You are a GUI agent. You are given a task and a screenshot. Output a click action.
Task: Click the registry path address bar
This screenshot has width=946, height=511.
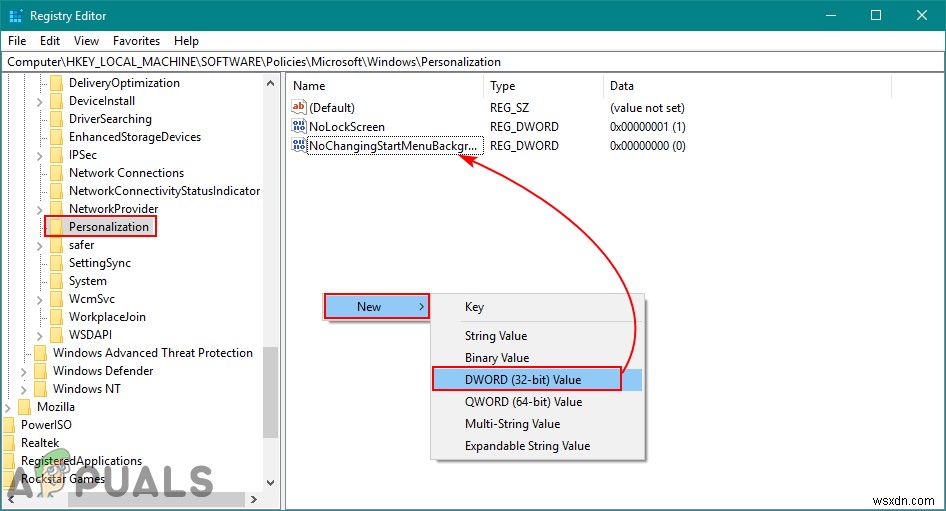point(473,62)
